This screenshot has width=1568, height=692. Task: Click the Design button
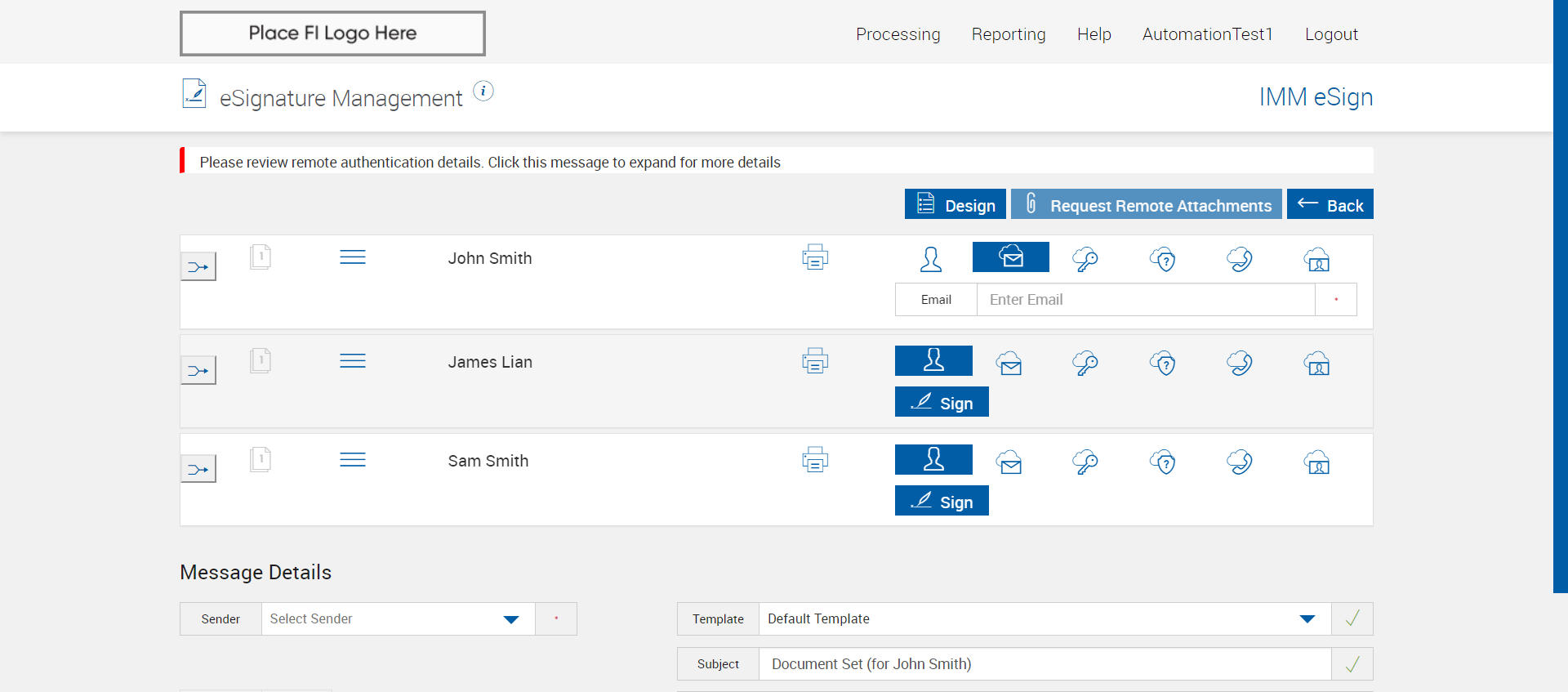pyautogui.click(x=955, y=204)
